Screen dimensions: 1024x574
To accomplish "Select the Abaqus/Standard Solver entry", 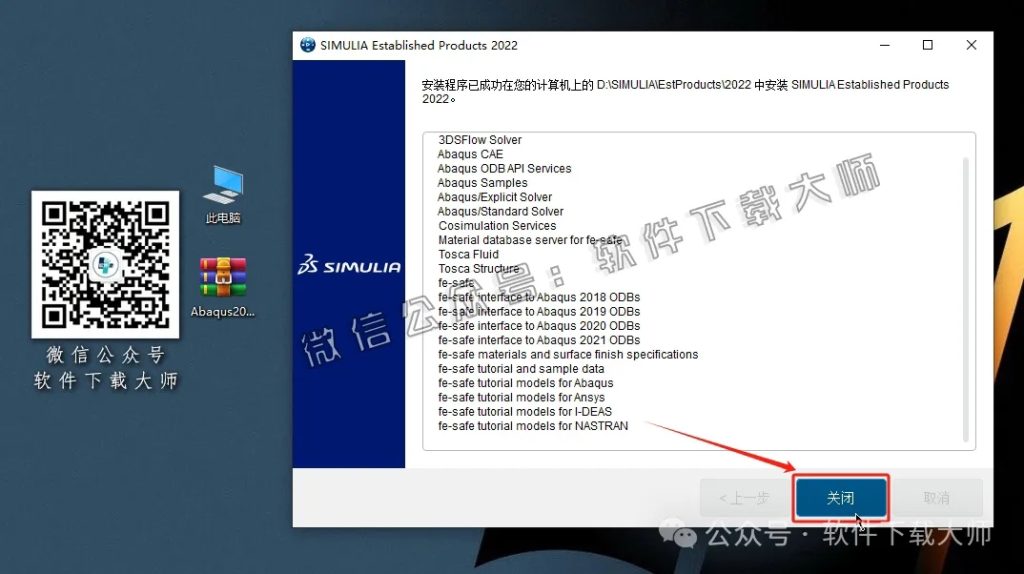I will (x=500, y=212).
